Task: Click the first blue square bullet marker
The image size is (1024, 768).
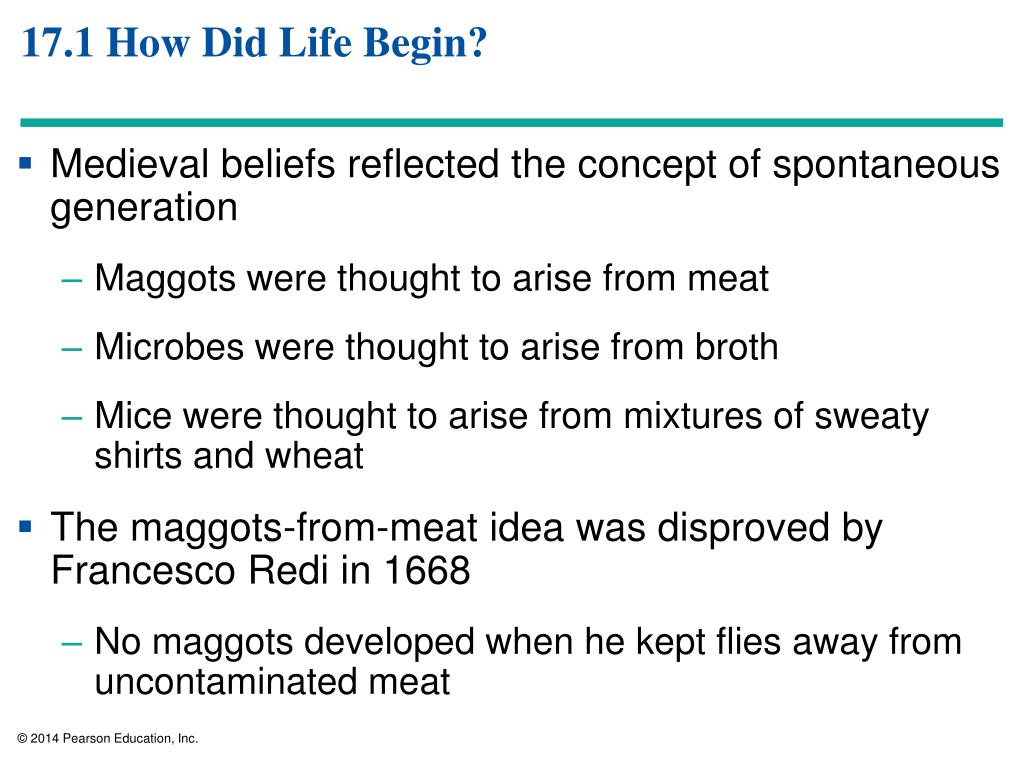Action: click(x=25, y=163)
